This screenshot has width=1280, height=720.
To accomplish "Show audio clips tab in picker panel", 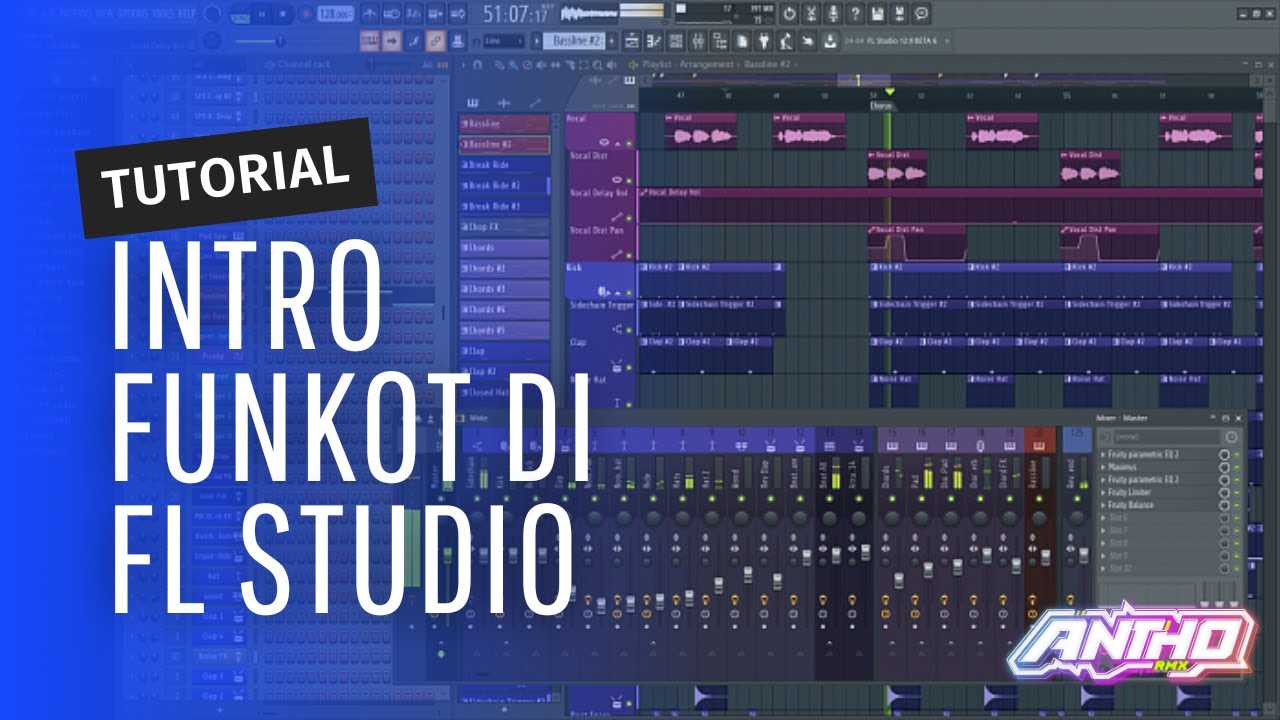I will click(503, 102).
